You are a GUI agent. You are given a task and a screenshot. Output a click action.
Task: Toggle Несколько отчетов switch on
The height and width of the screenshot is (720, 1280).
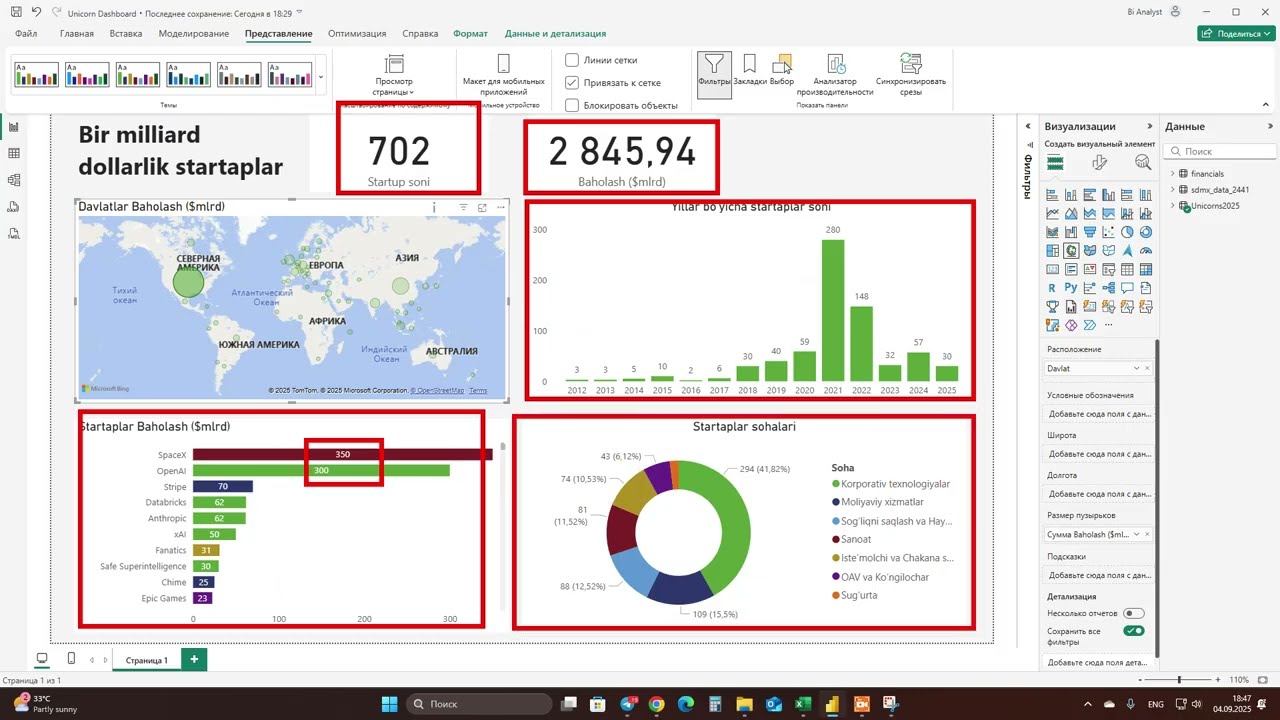(1134, 613)
